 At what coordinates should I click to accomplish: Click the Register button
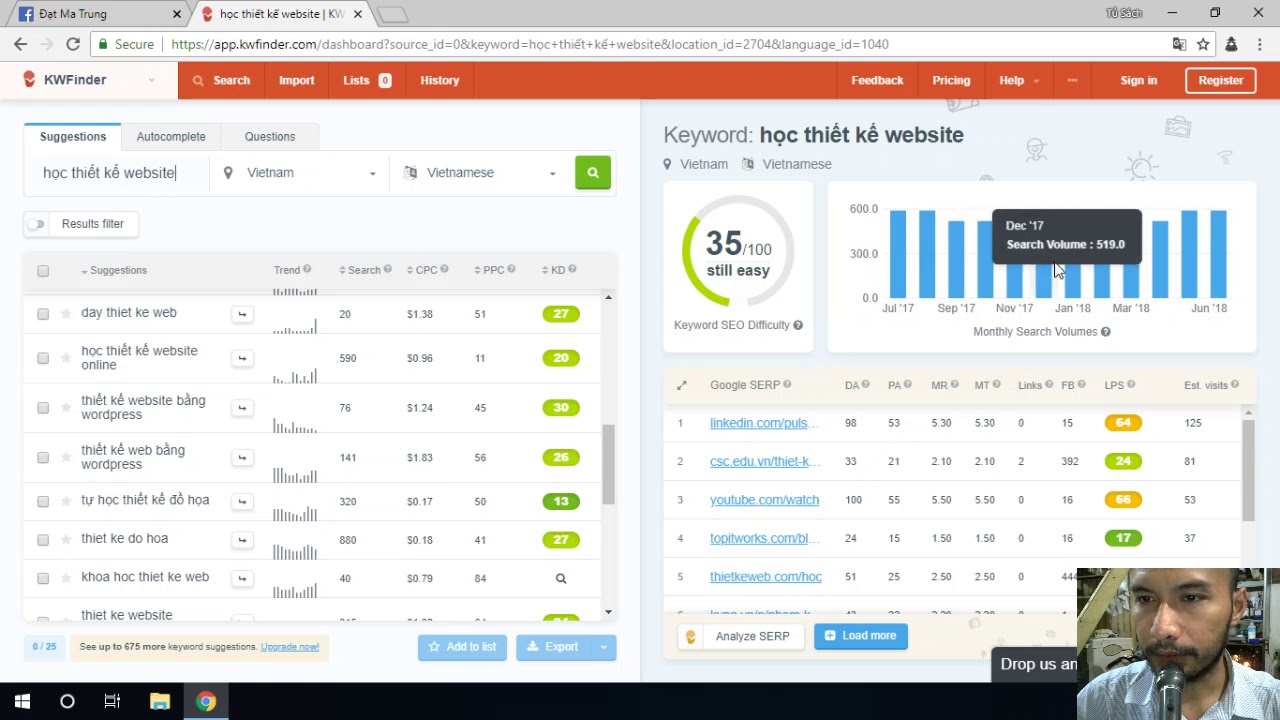coord(1221,80)
